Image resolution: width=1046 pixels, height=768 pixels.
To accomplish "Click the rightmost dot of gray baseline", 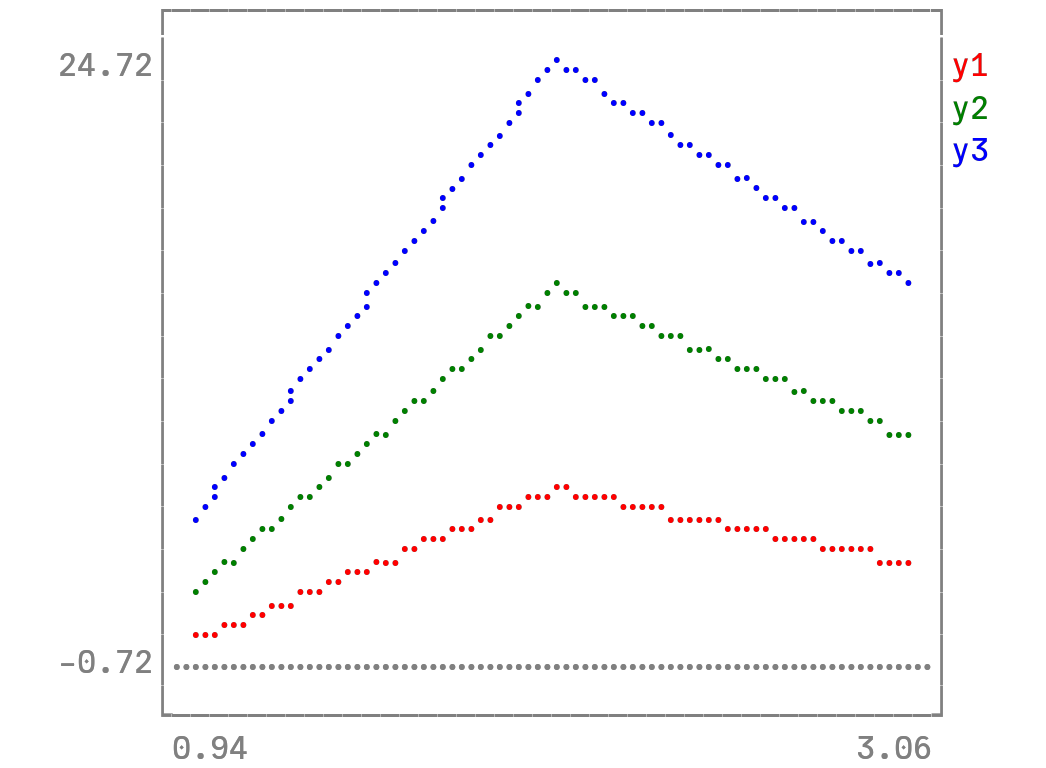I will [928, 667].
